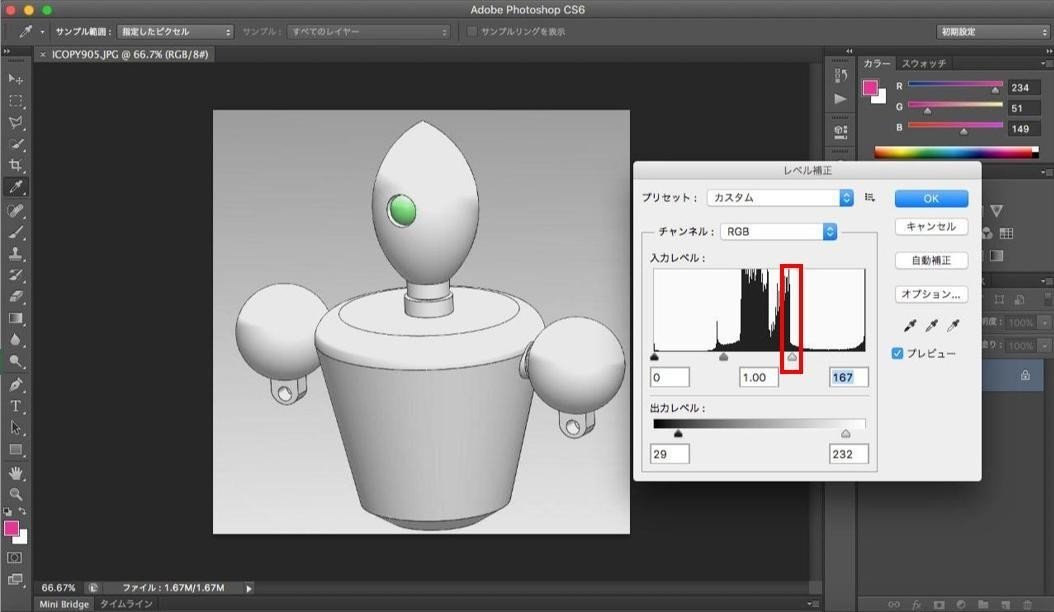Disable the プレビュー preview checkbox
Viewport: 1054px width, 612px height.
[x=897, y=352]
